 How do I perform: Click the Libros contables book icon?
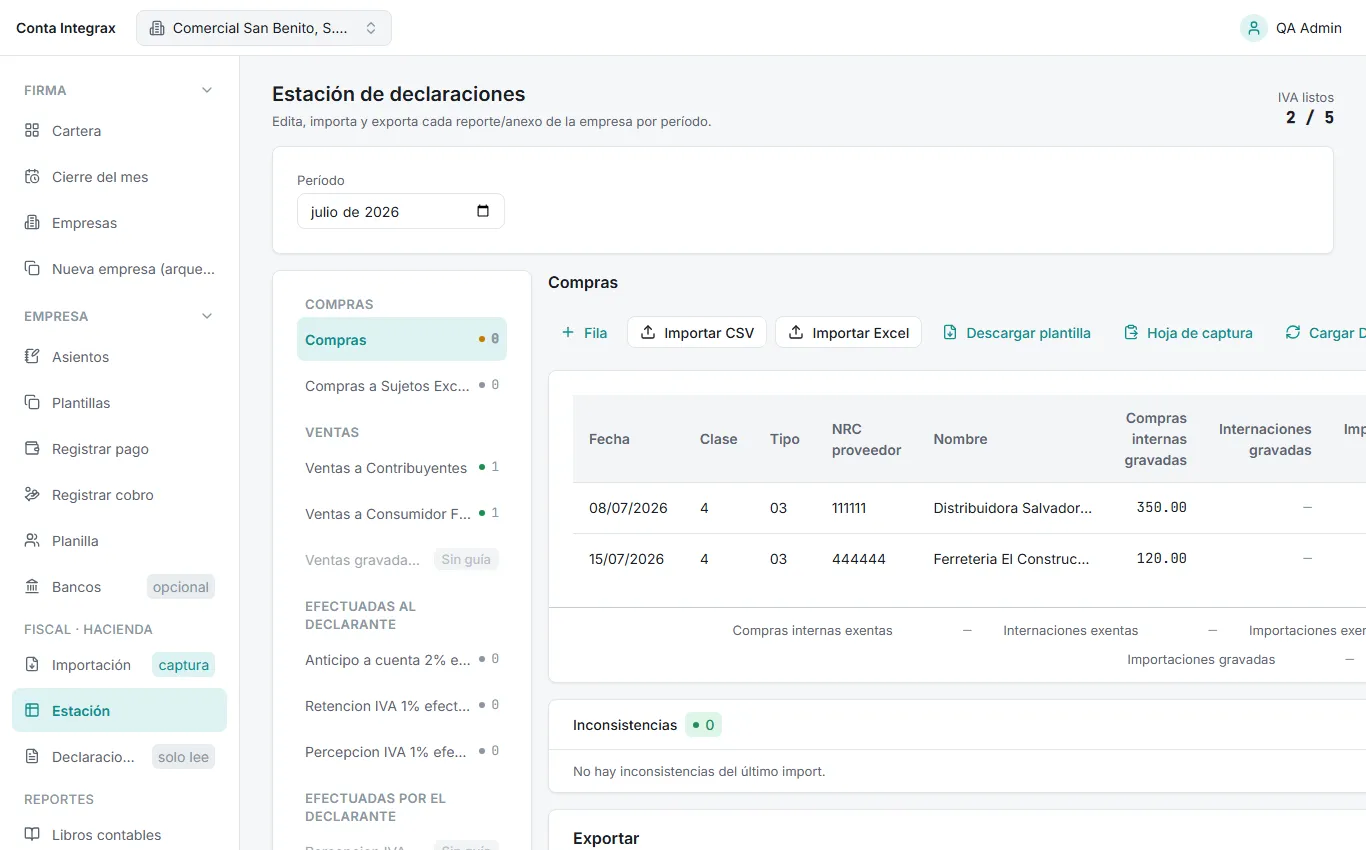click(x=32, y=835)
